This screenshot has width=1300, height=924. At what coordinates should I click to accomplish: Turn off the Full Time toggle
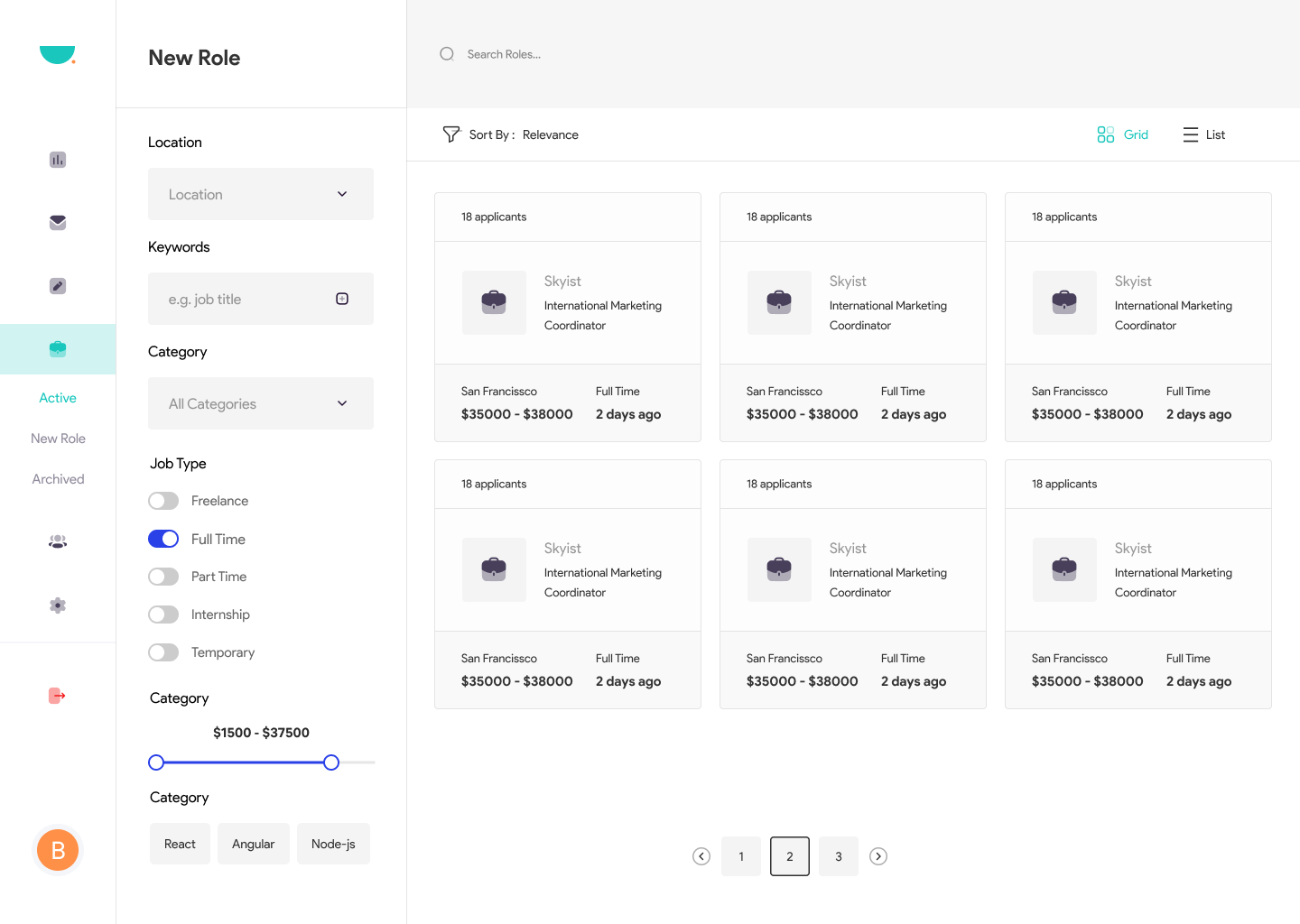pos(163,539)
